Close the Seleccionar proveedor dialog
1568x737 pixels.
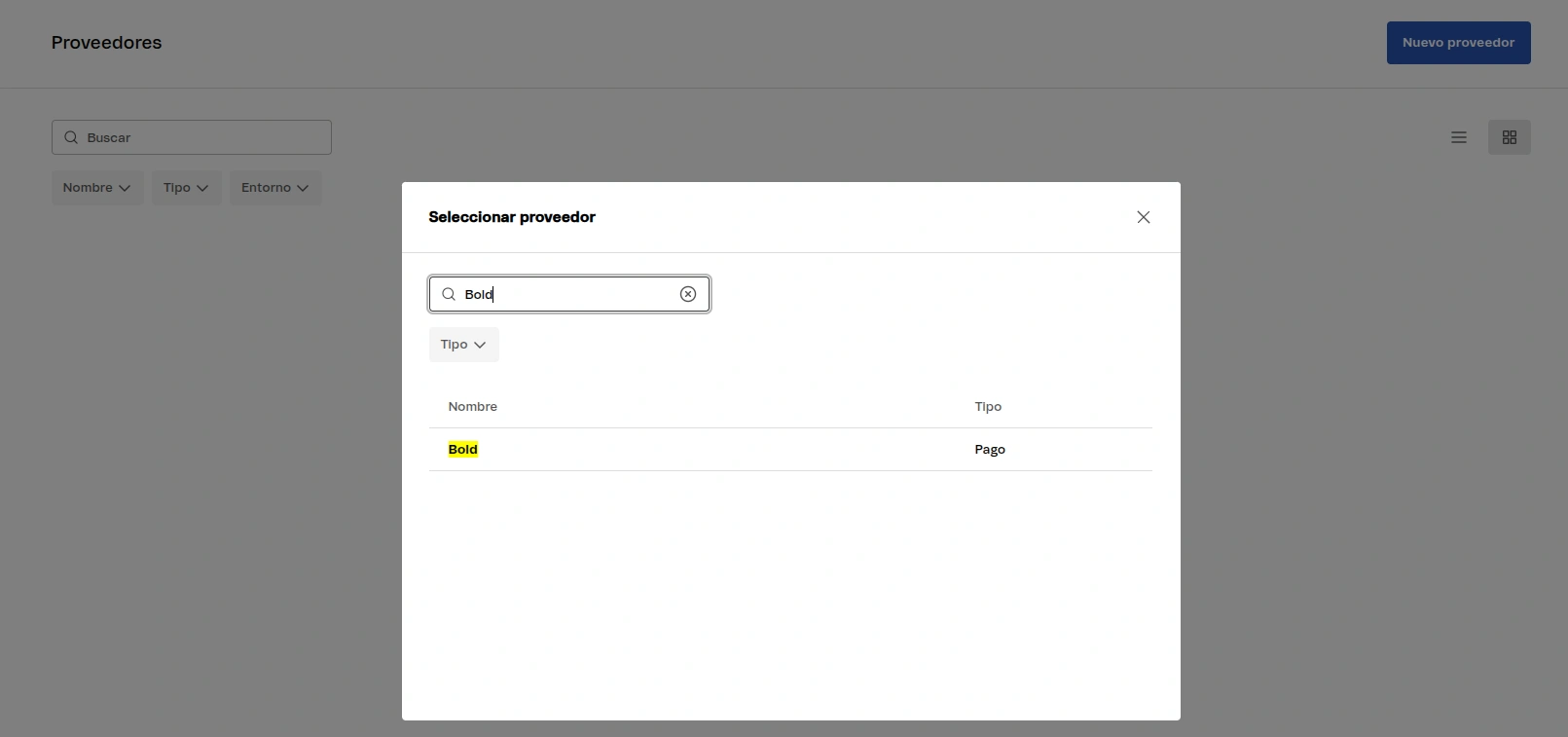pyautogui.click(x=1144, y=217)
